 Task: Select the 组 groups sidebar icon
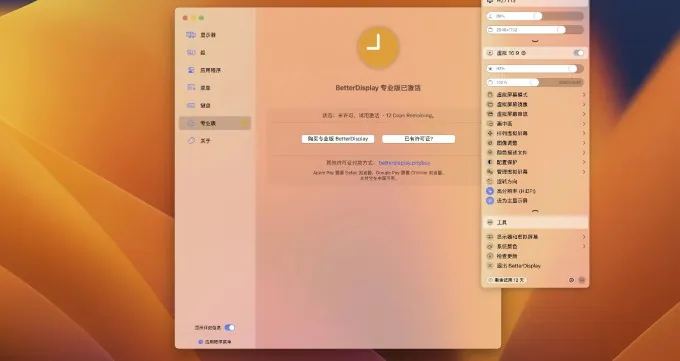click(191, 53)
